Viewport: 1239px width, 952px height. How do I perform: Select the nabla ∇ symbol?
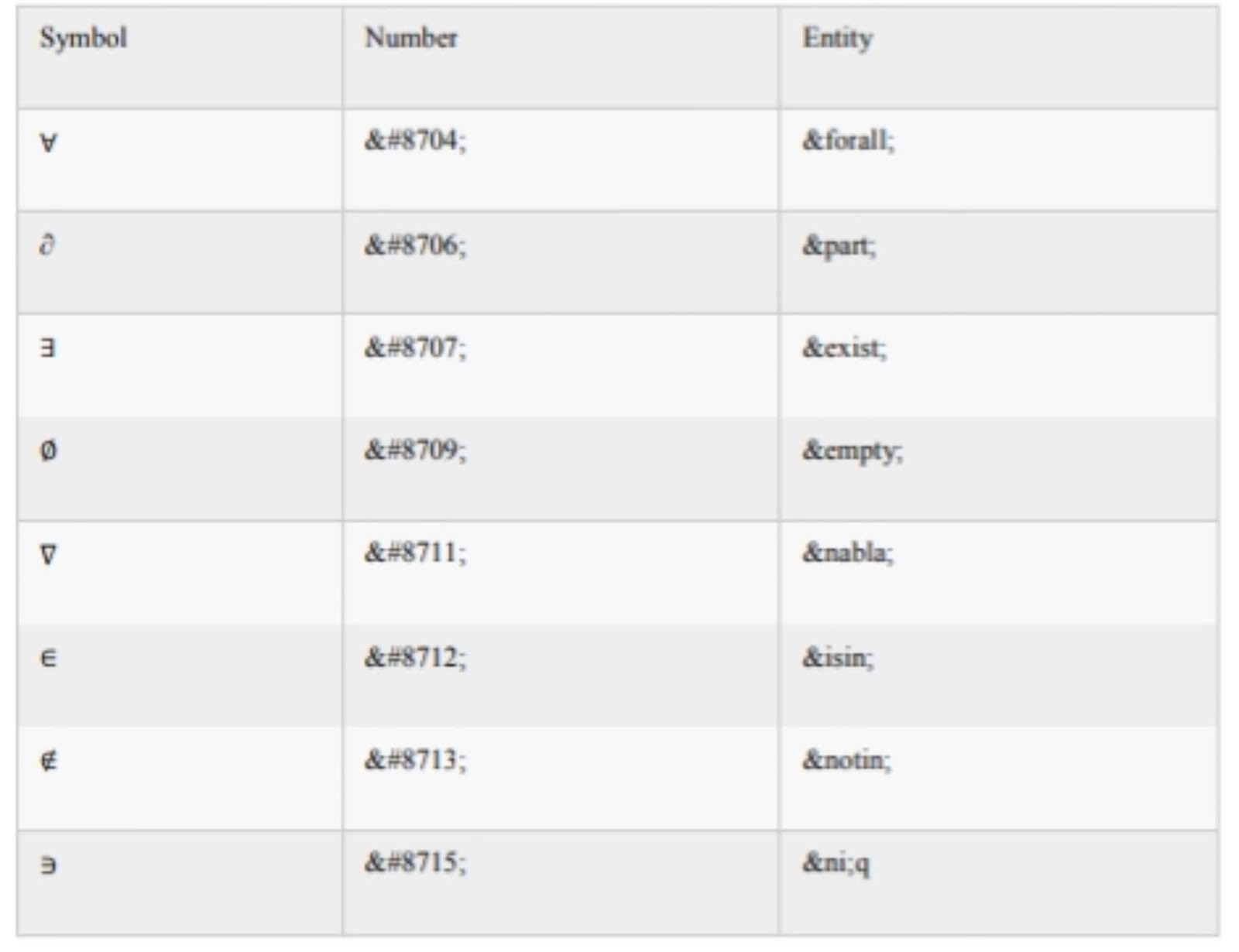point(48,554)
